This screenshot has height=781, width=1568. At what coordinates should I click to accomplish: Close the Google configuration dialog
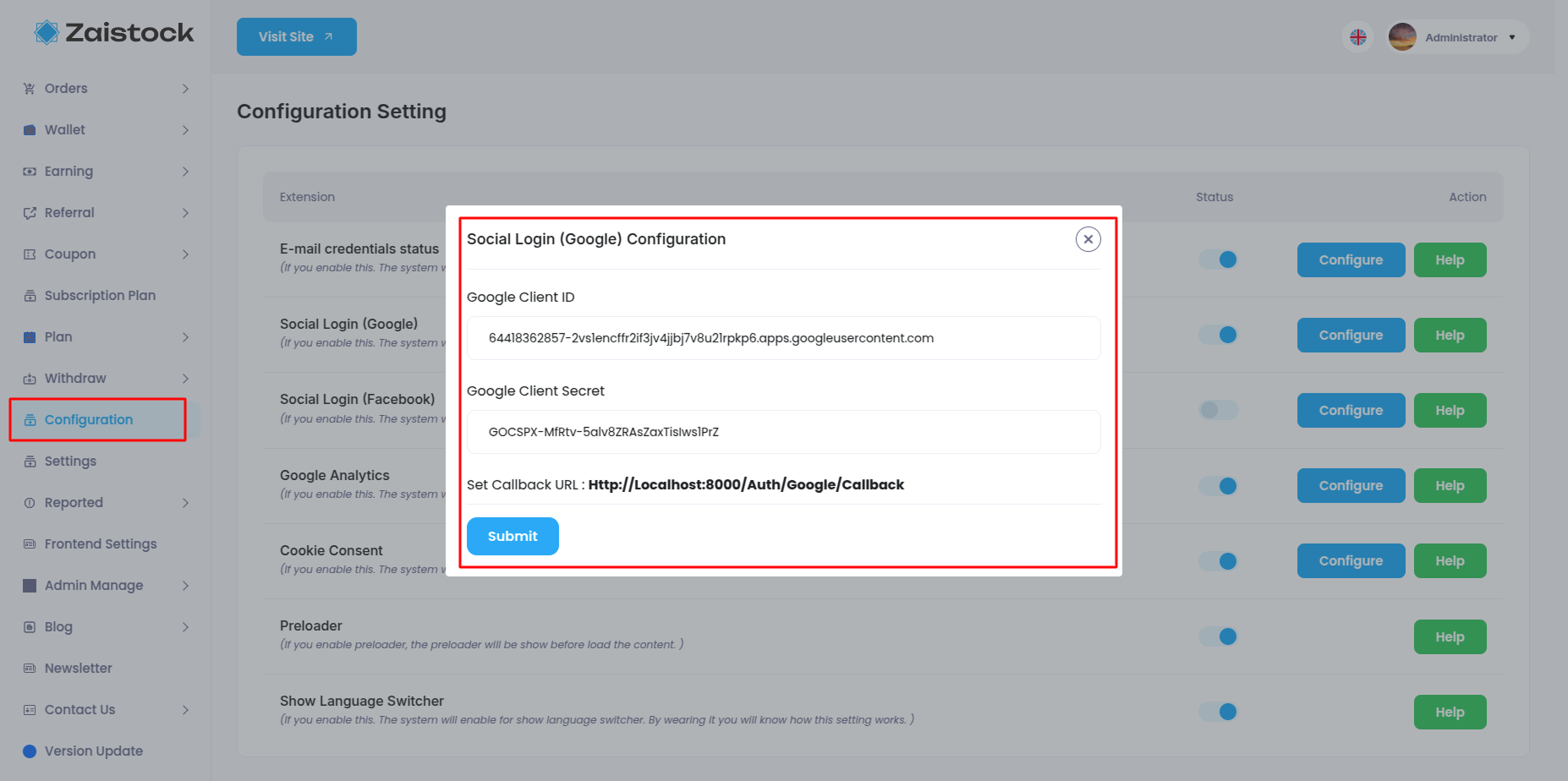click(1088, 239)
